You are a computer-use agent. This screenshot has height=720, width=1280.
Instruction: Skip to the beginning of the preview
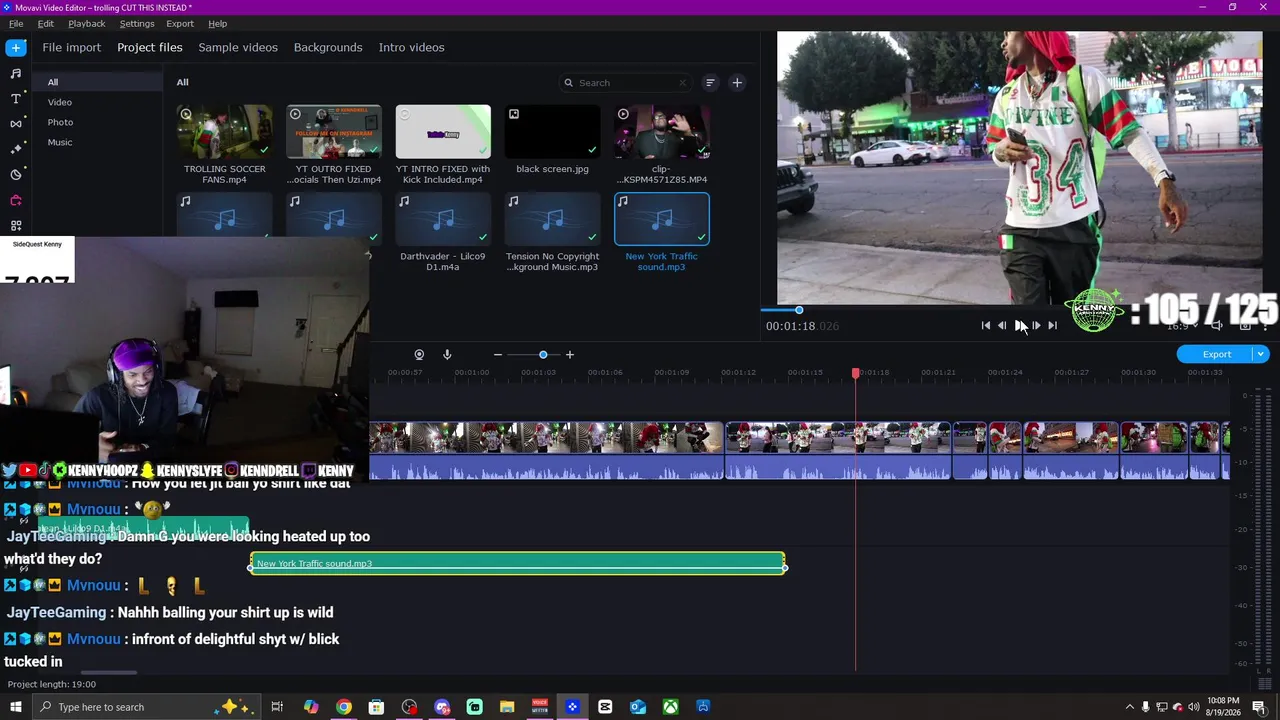[x=986, y=326]
